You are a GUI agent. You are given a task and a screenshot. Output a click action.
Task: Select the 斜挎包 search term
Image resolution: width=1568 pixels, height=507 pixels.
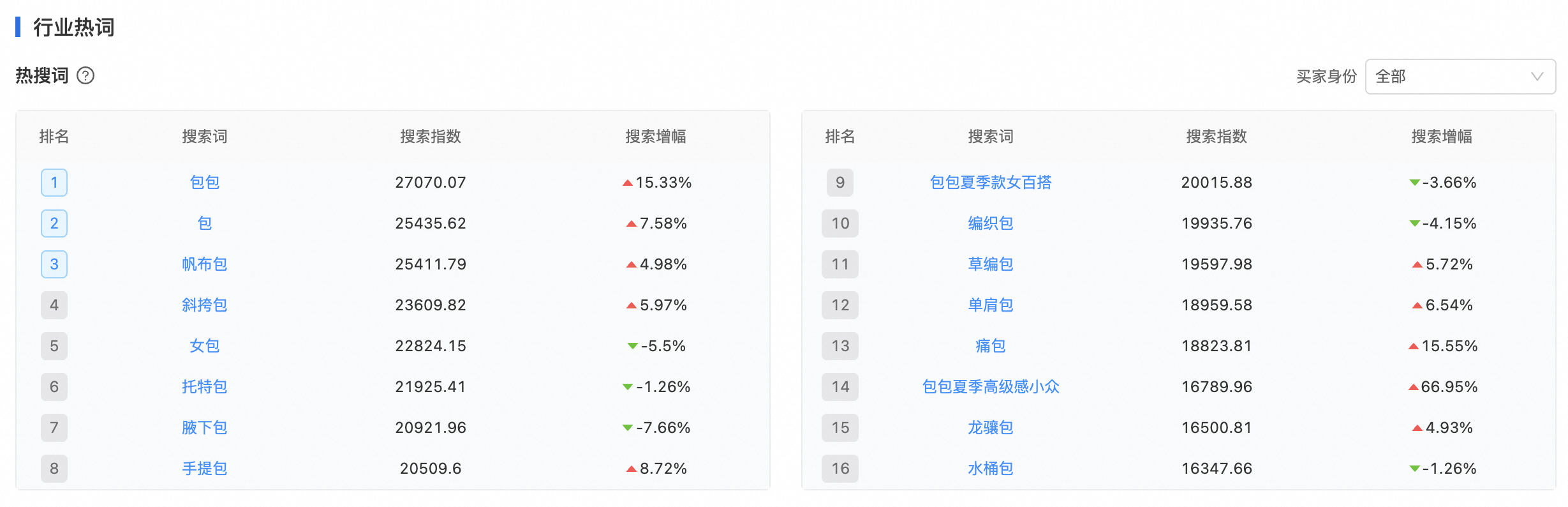tap(205, 305)
